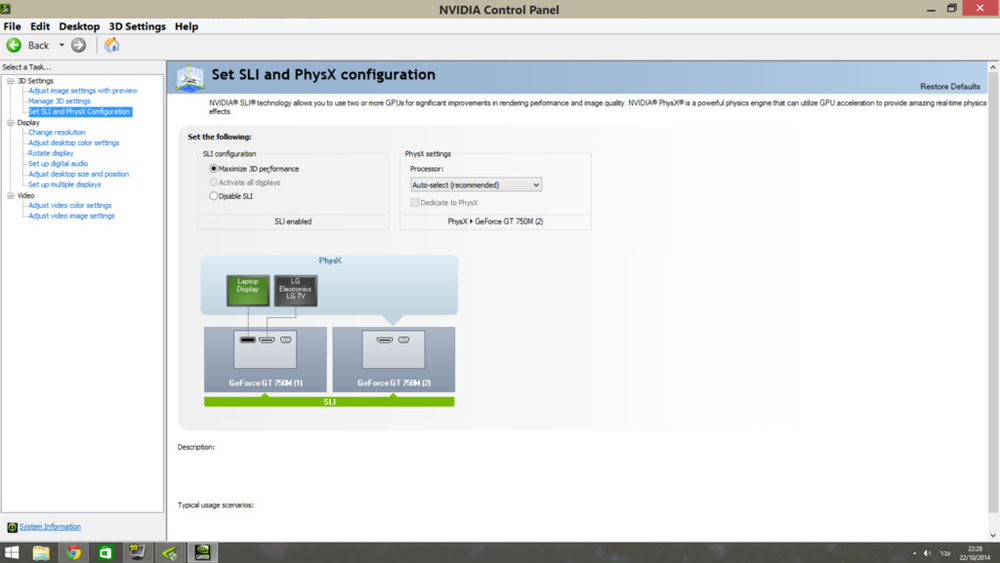Click the GeForce GT 750M (2) GPU box

(393, 359)
